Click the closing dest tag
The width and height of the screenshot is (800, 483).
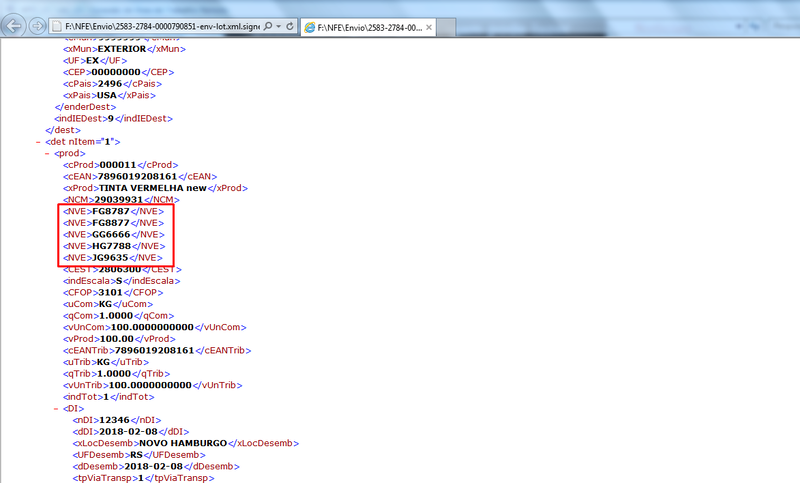click(x=63, y=130)
